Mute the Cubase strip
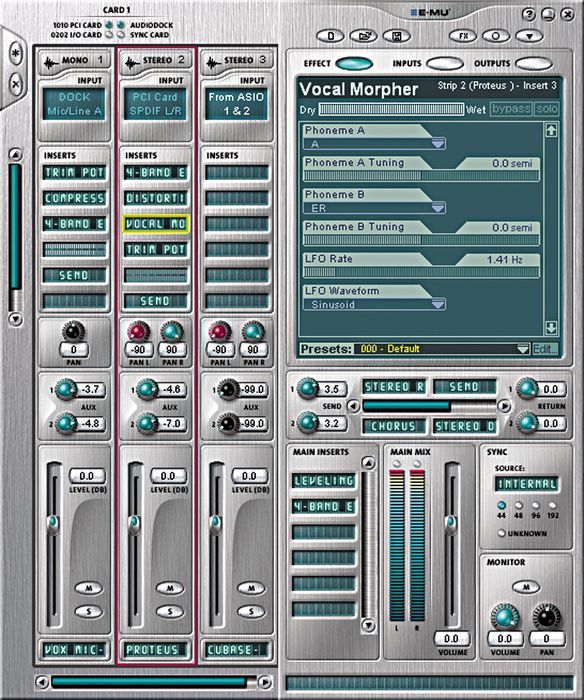 coord(251,588)
